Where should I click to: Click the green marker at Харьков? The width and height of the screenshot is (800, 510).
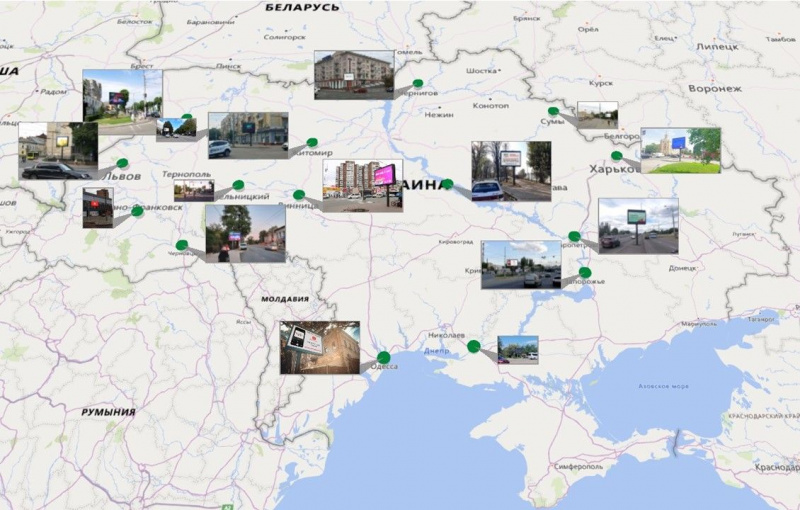coord(617,155)
